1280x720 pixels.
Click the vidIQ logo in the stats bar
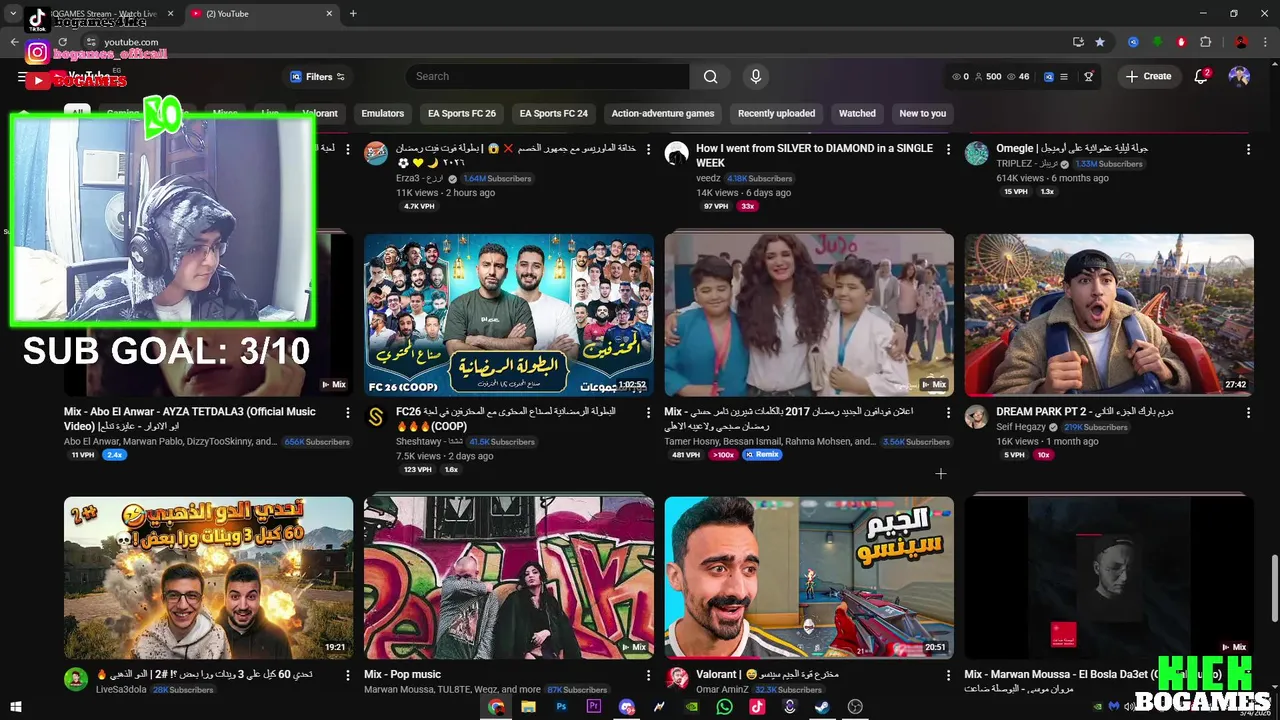pyautogui.click(x=1048, y=77)
